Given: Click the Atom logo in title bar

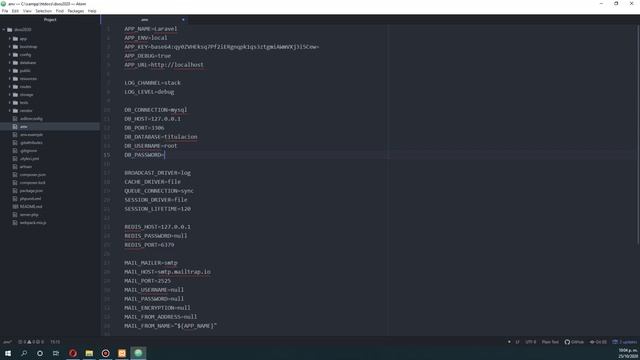Looking at the screenshot, I should pyautogui.click(x=3, y=4).
